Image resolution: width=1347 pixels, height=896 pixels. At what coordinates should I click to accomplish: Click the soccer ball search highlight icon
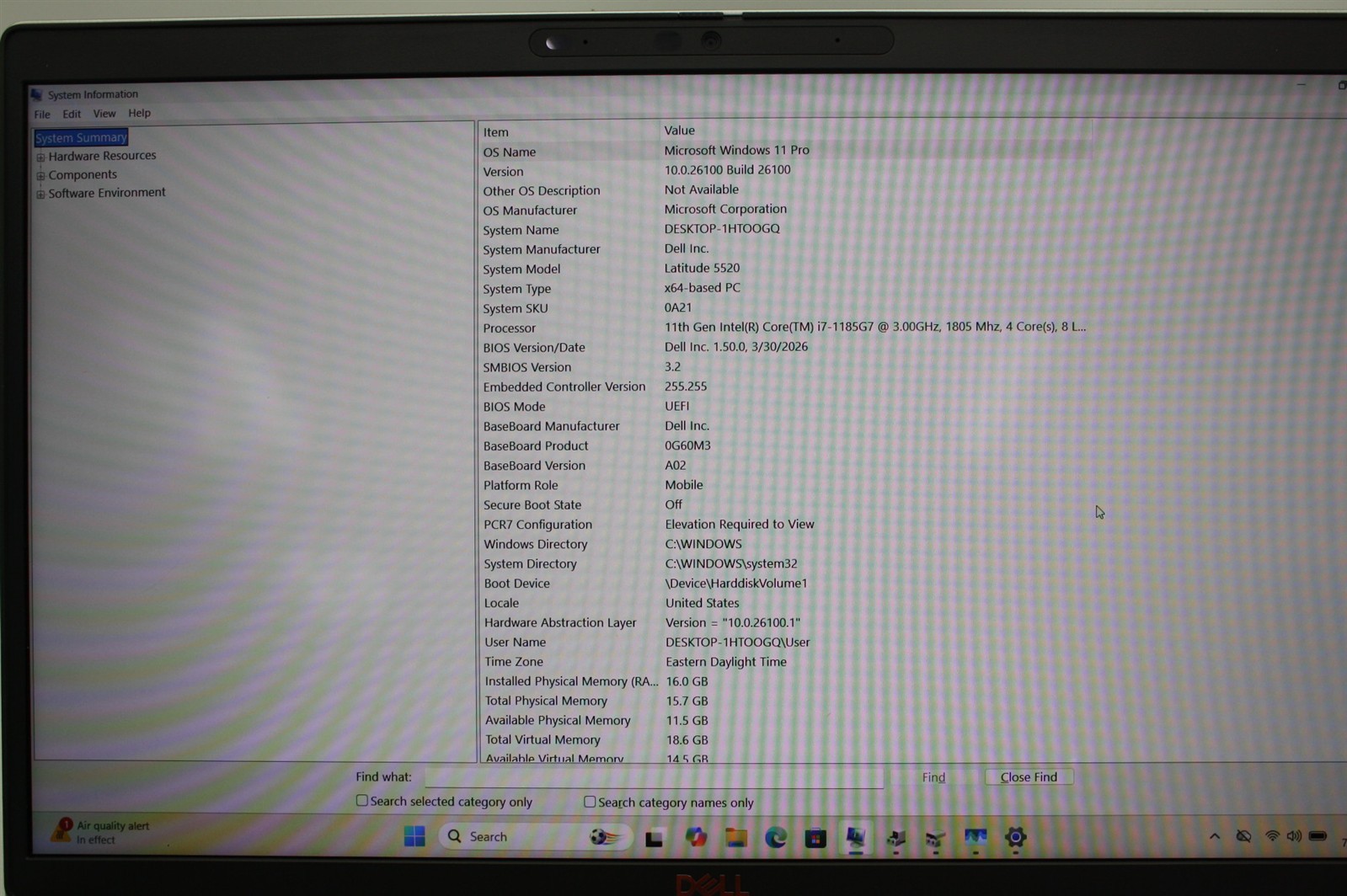(x=606, y=836)
